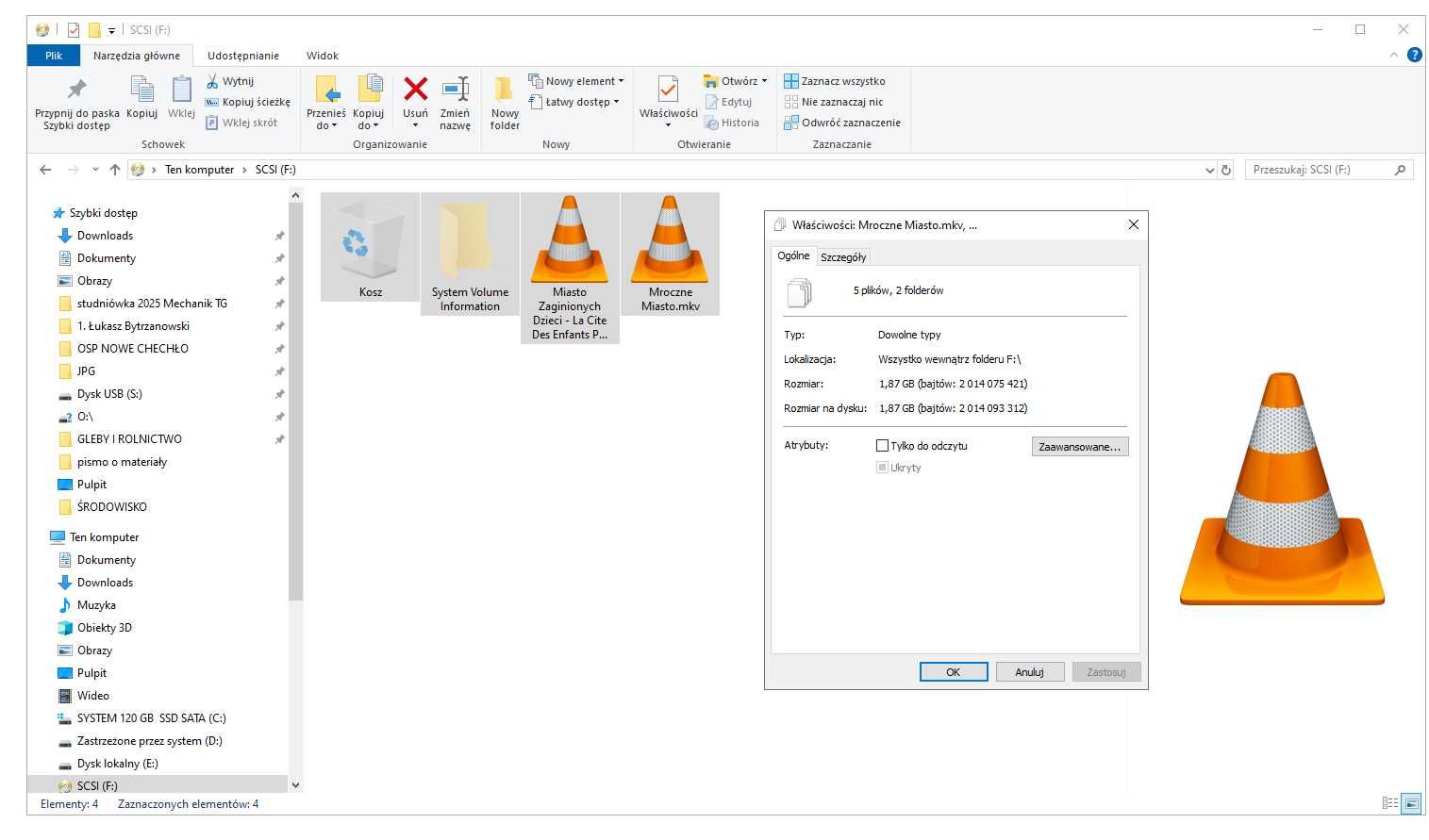1429x840 pixels.
Task: Click Wklej skrót in ribbon
Action: coord(241,123)
